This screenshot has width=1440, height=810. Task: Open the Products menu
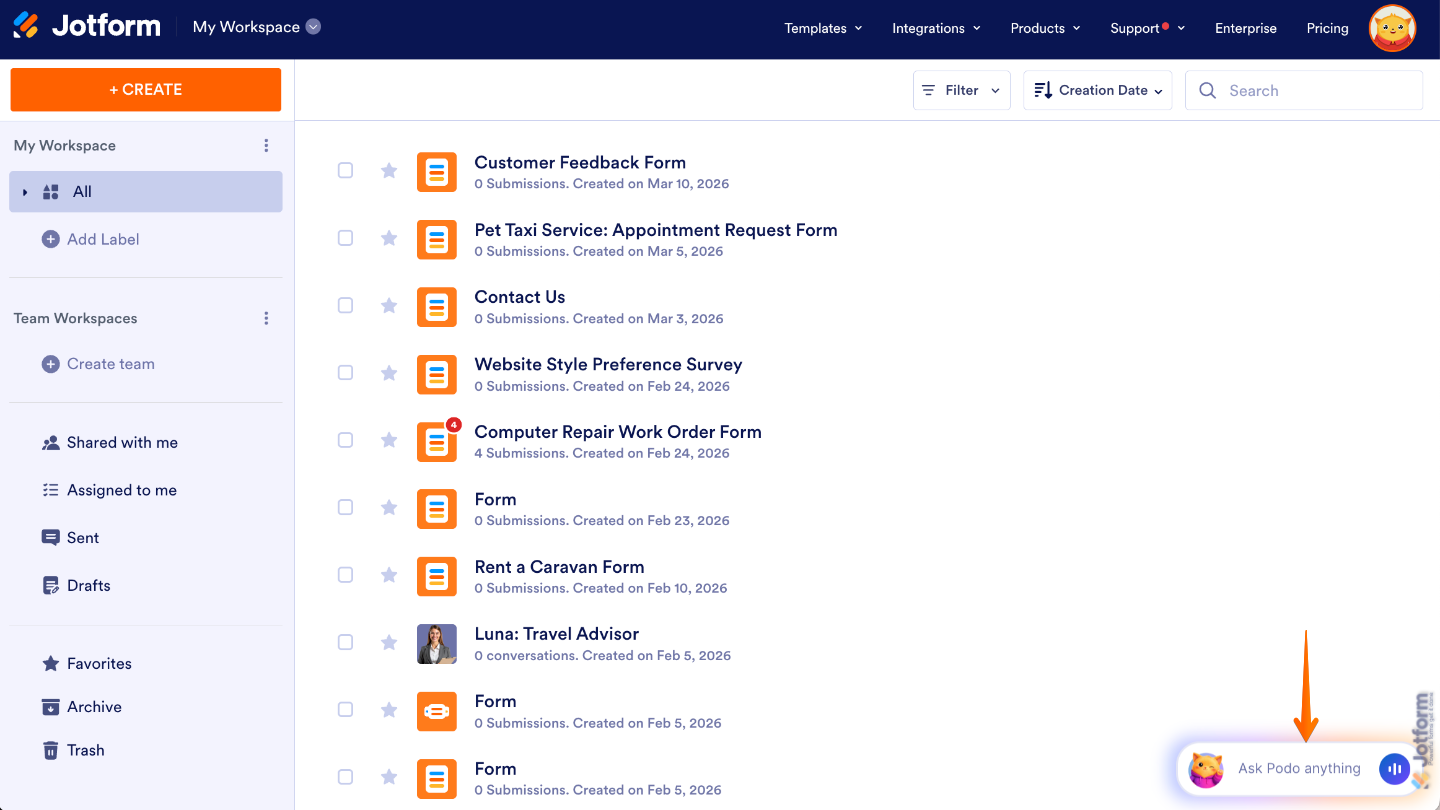(x=1044, y=28)
